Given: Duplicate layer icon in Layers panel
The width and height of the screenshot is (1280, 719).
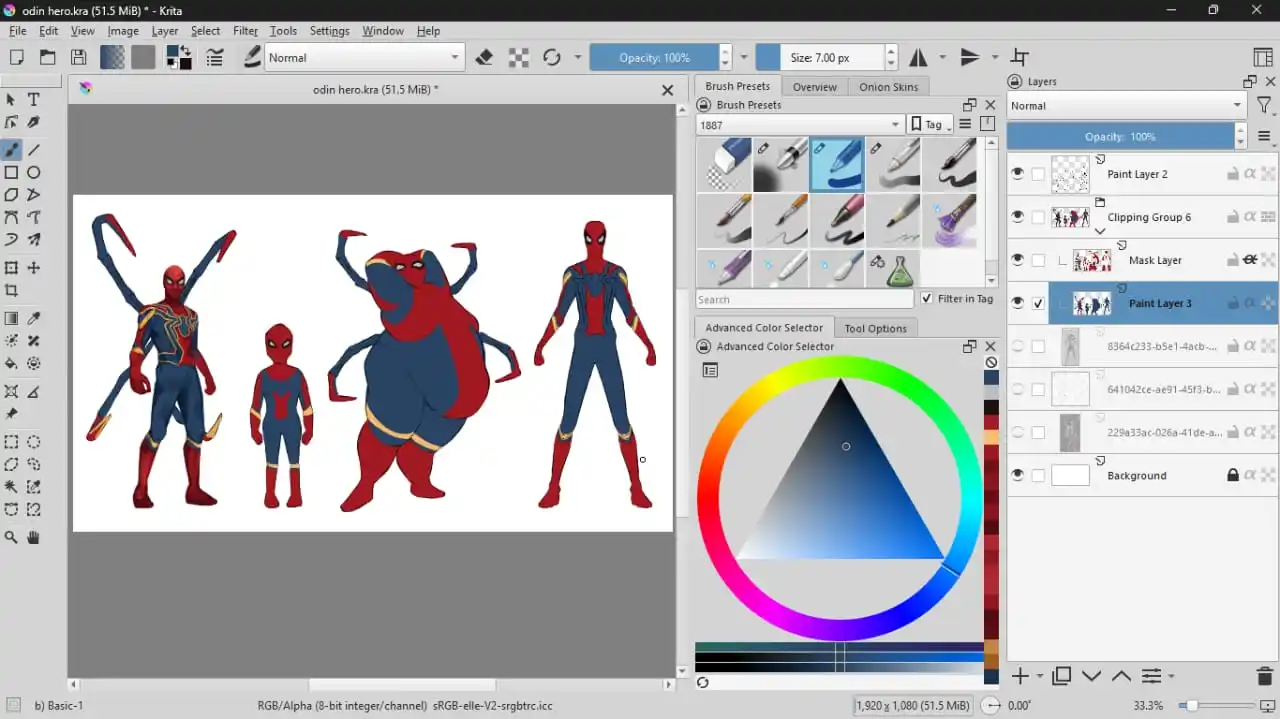Looking at the screenshot, I should click(1061, 676).
